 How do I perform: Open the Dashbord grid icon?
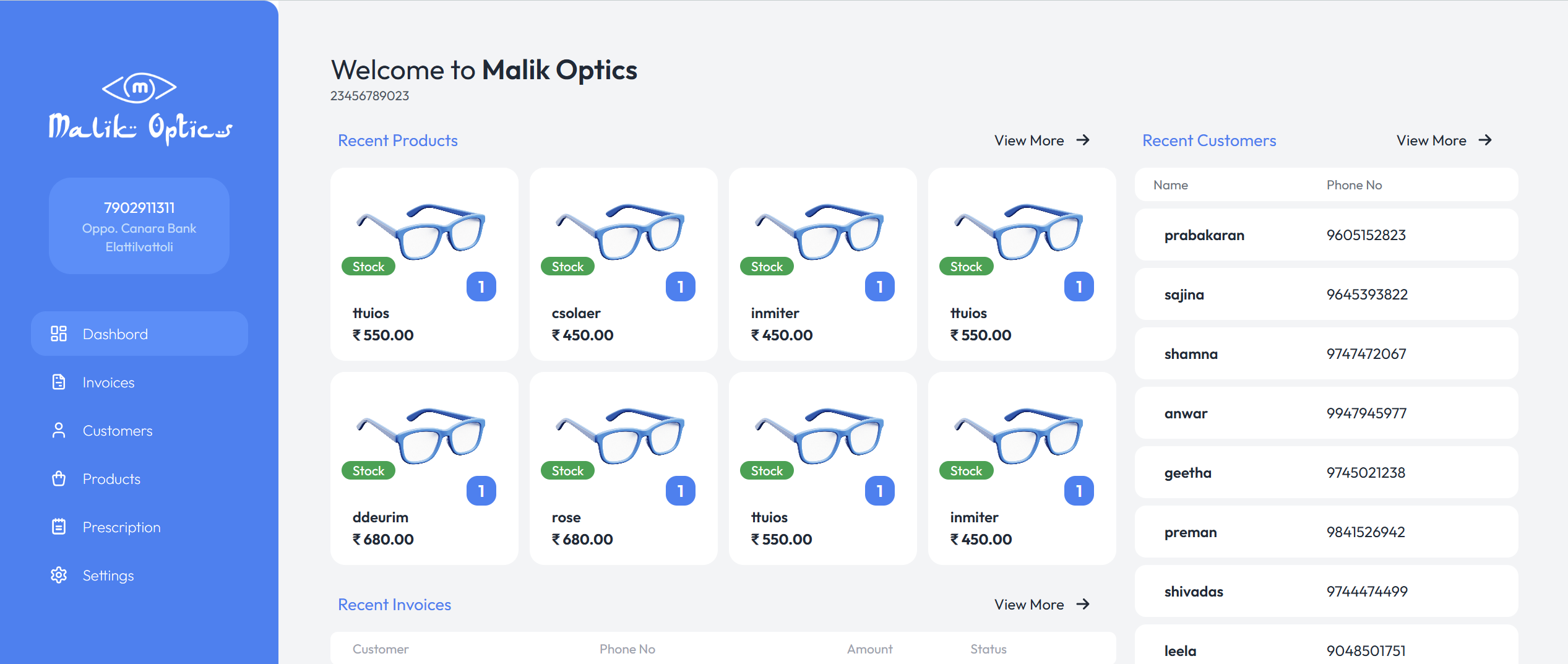(59, 334)
